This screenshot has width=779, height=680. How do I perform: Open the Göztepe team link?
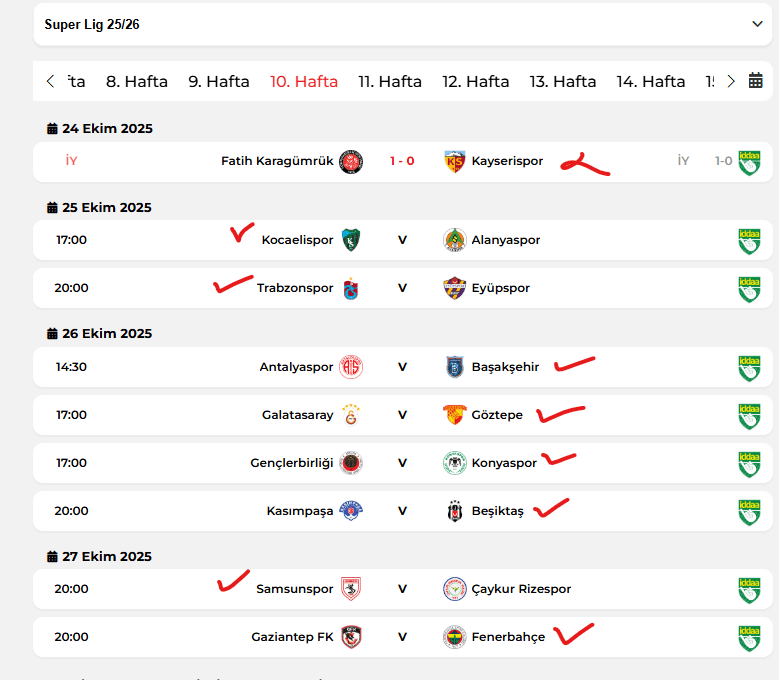click(497, 415)
